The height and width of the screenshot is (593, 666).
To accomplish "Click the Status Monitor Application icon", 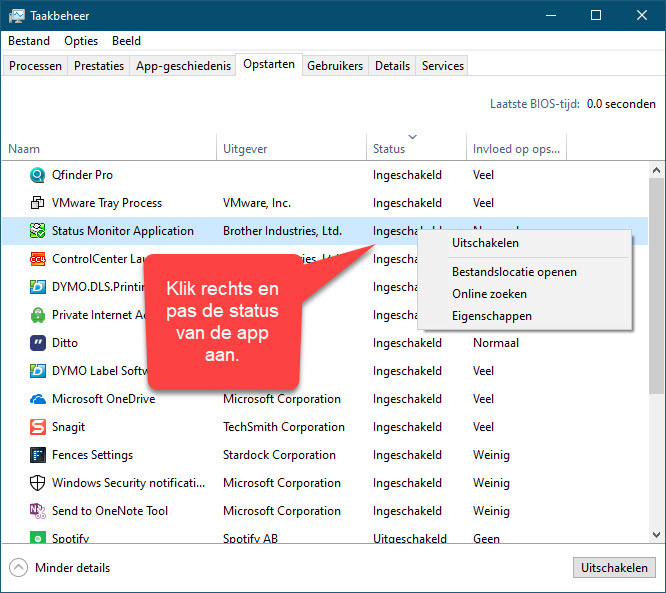I will [37, 231].
